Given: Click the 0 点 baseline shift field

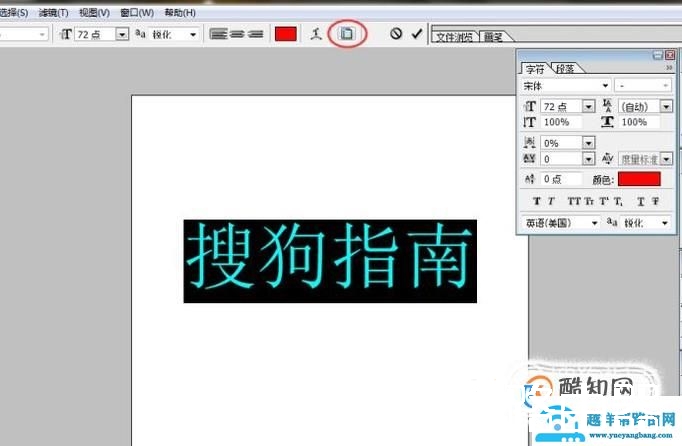Looking at the screenshot, I should (x=562, y=179).
